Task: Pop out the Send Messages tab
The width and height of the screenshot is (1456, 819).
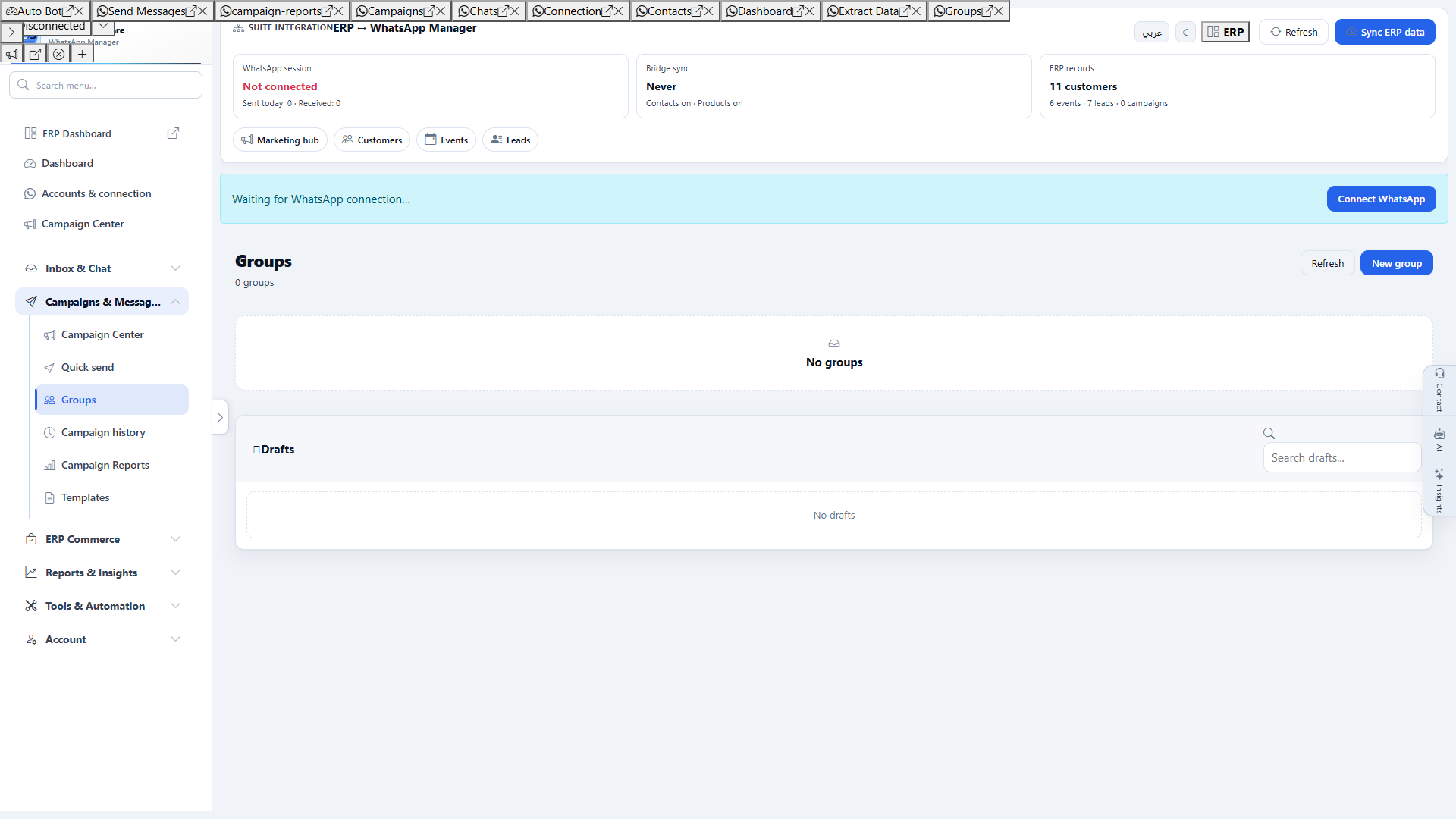Action: (191, 11)
